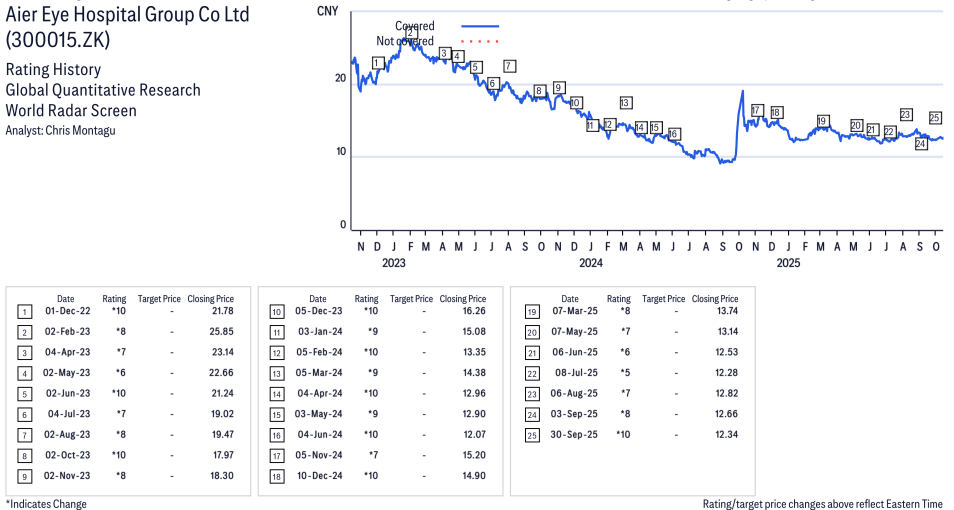Select chart marker 9 on the graph
The width and height of the screenshot is (954, 510).
point(559,88)
